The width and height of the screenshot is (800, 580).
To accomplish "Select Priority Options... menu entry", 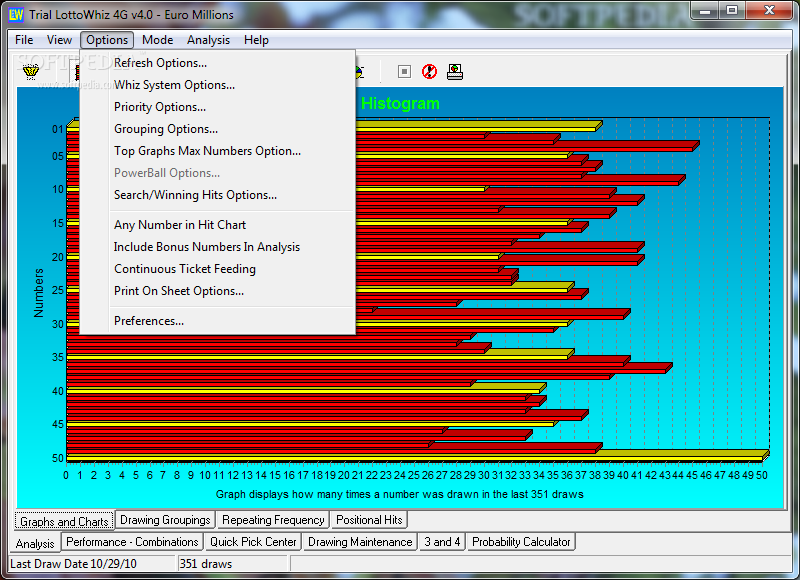I will pyautogui.click(x=218, y=107).
